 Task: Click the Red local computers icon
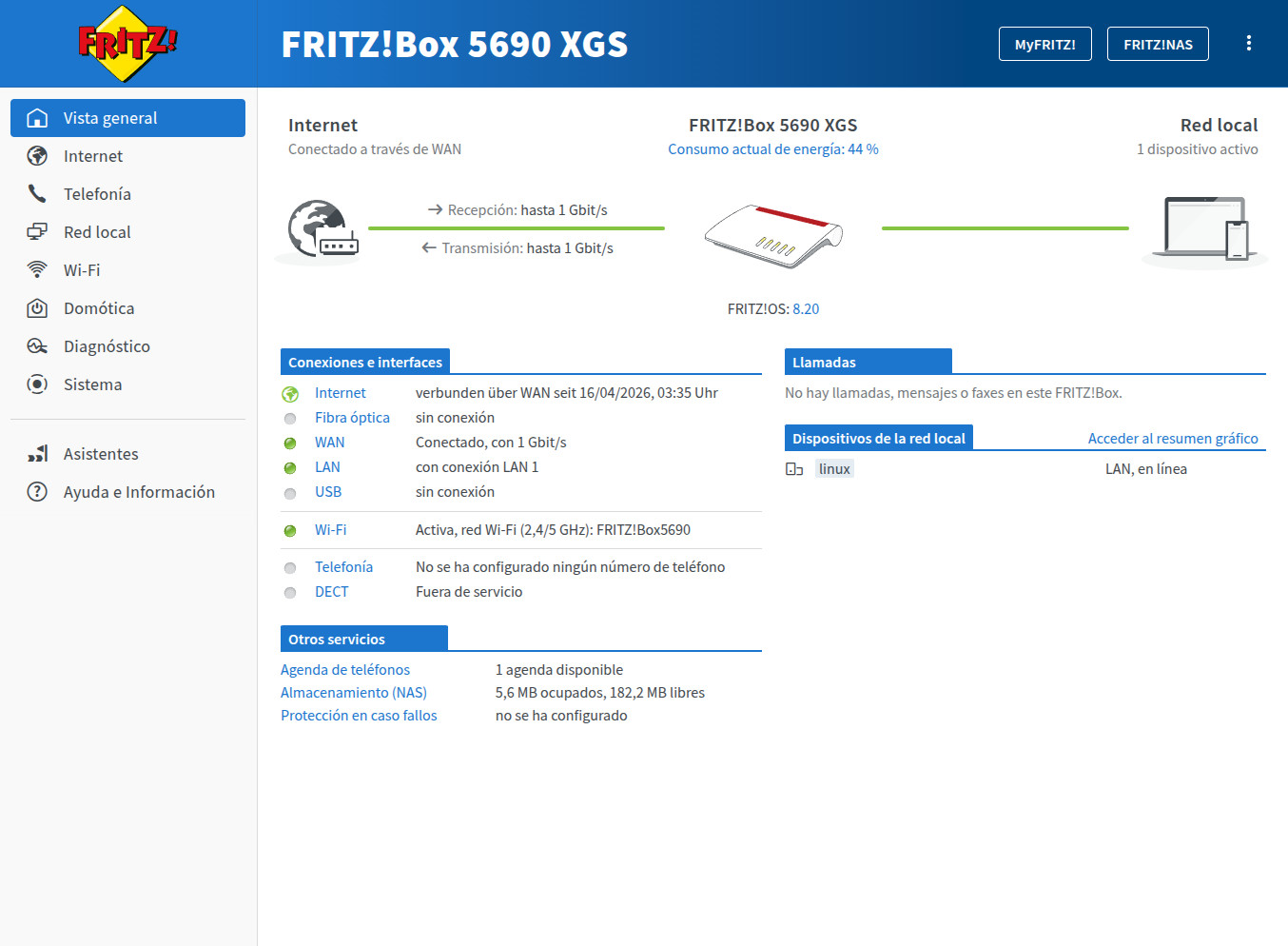37,232
